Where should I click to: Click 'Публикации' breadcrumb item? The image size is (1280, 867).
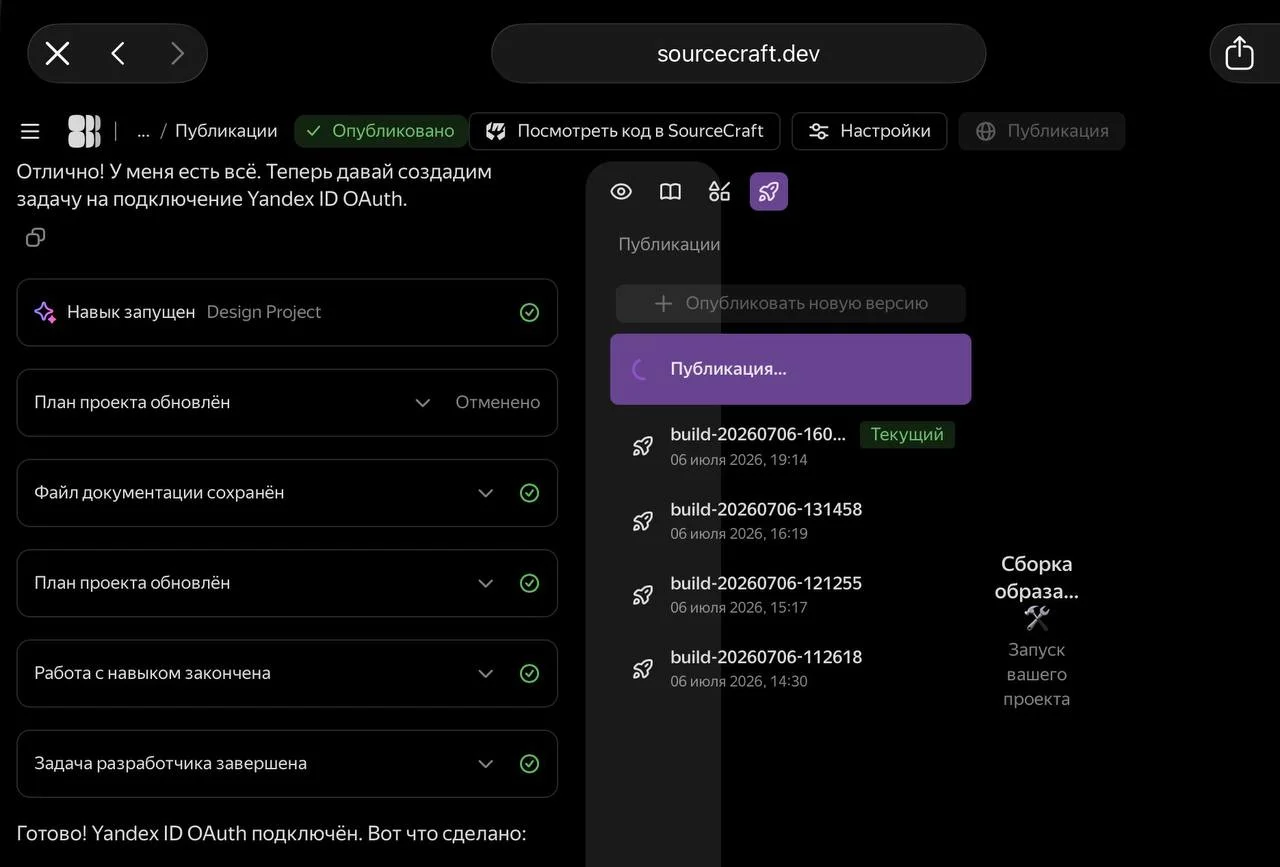(226, 131)
